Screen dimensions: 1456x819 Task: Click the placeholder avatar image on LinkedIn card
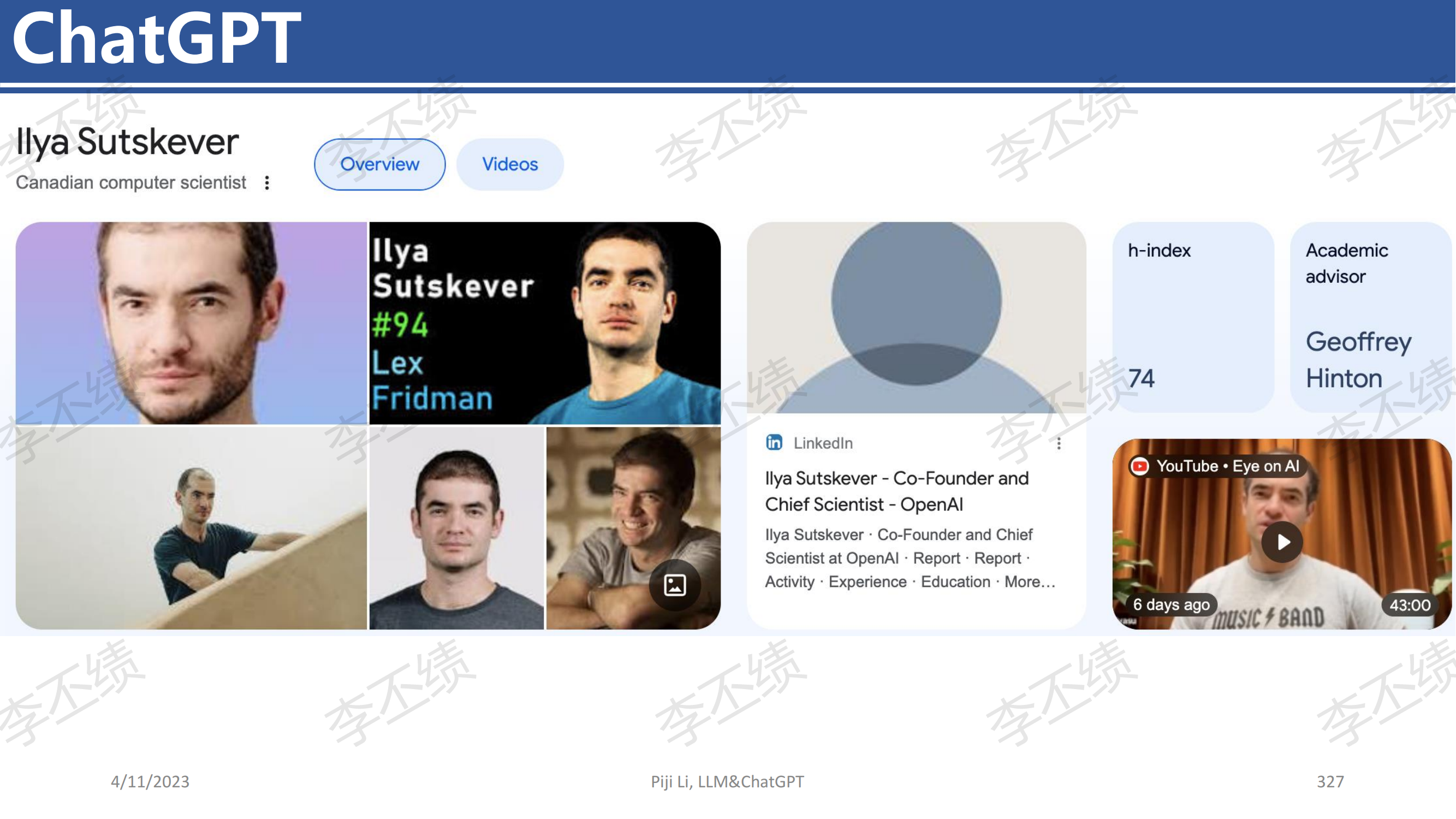click(x=916, y=317)
